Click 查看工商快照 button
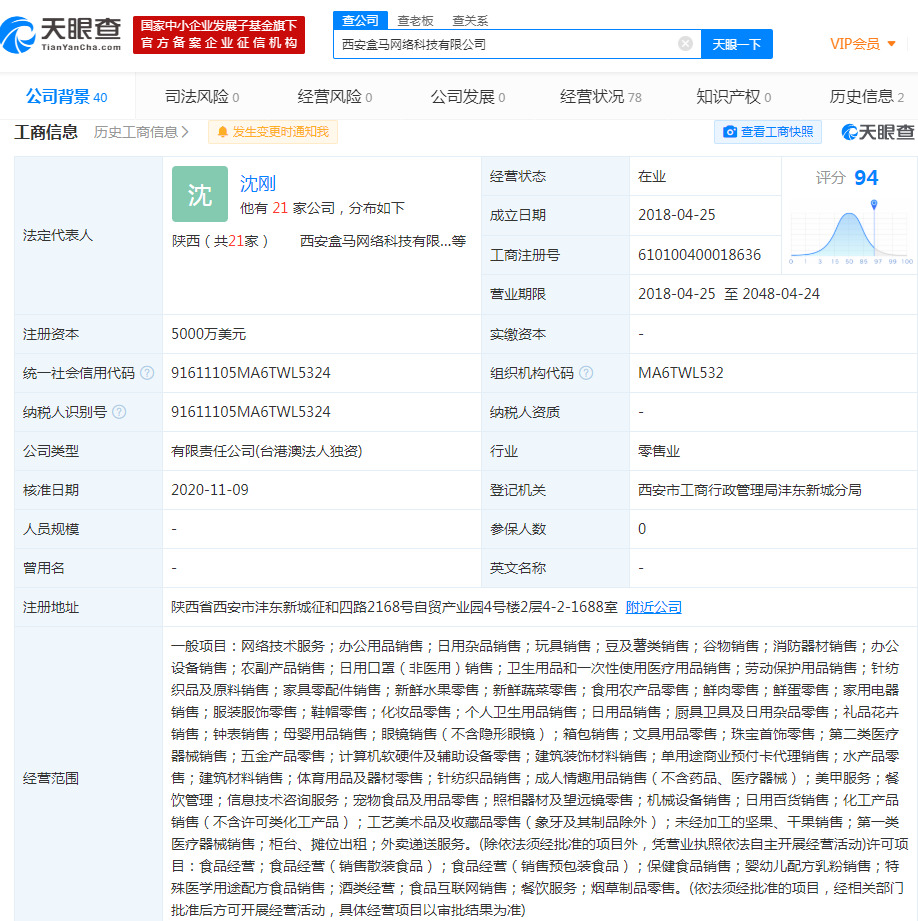Screen dimensions: 918x921 click(768, 132)
